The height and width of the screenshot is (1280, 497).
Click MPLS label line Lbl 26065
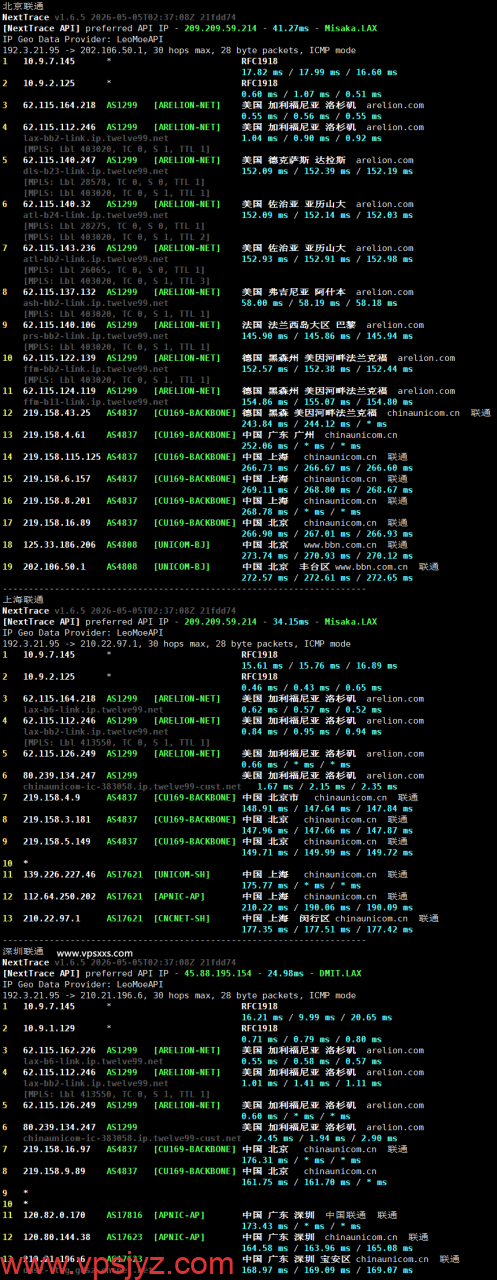coord(116,270)
